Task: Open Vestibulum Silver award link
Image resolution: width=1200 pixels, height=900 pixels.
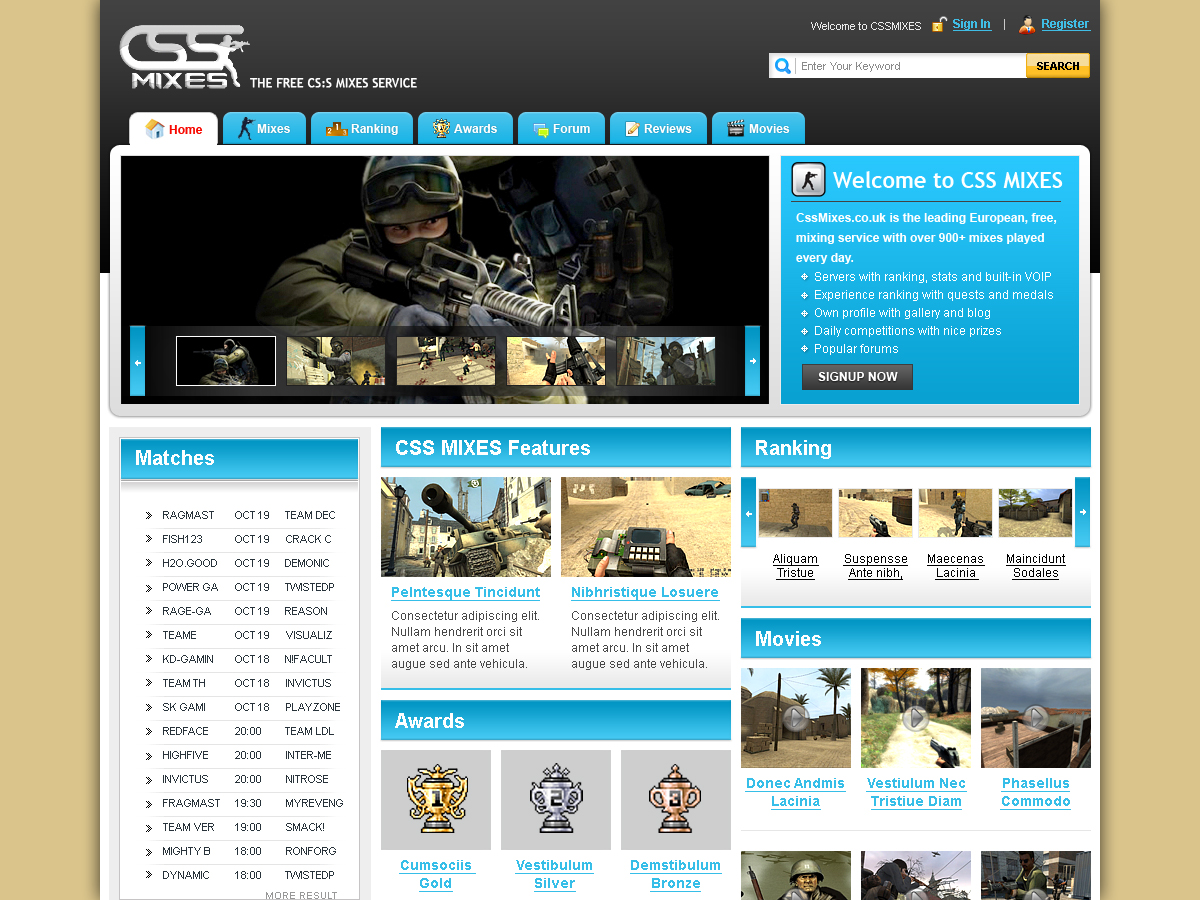Action: point(555,874)
